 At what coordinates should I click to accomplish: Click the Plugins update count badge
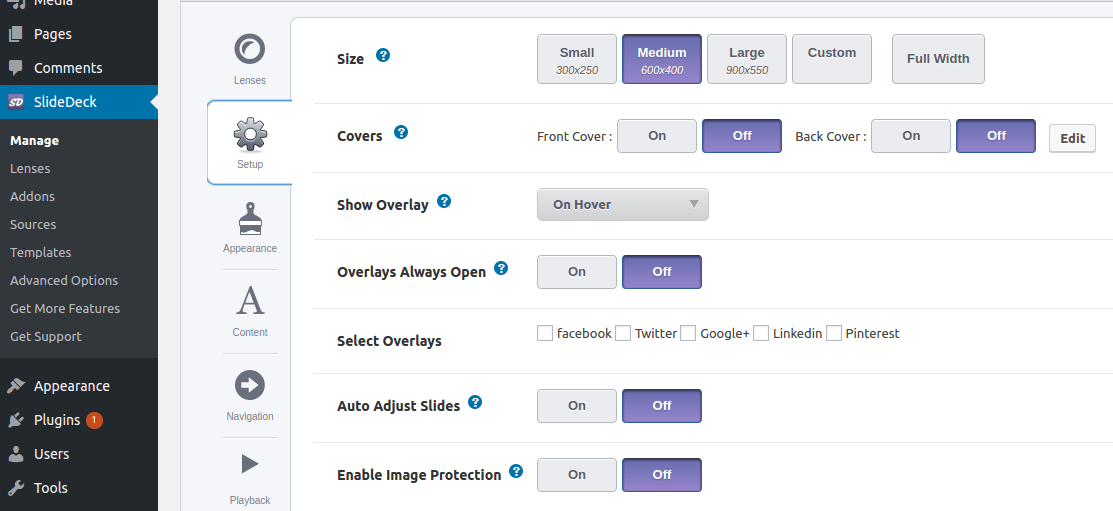pos(94,420)
